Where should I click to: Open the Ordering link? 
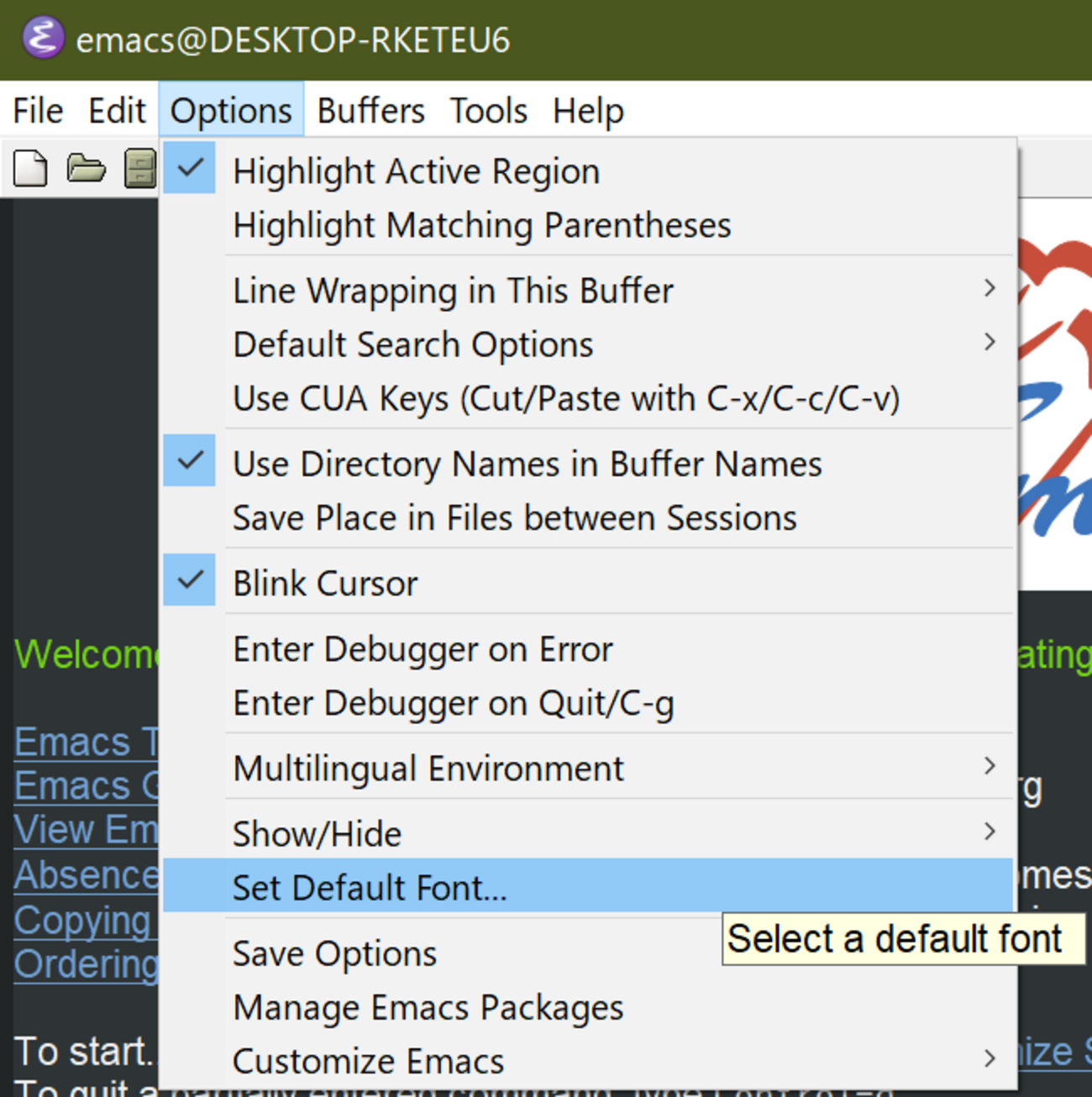(x=86, y=964)
